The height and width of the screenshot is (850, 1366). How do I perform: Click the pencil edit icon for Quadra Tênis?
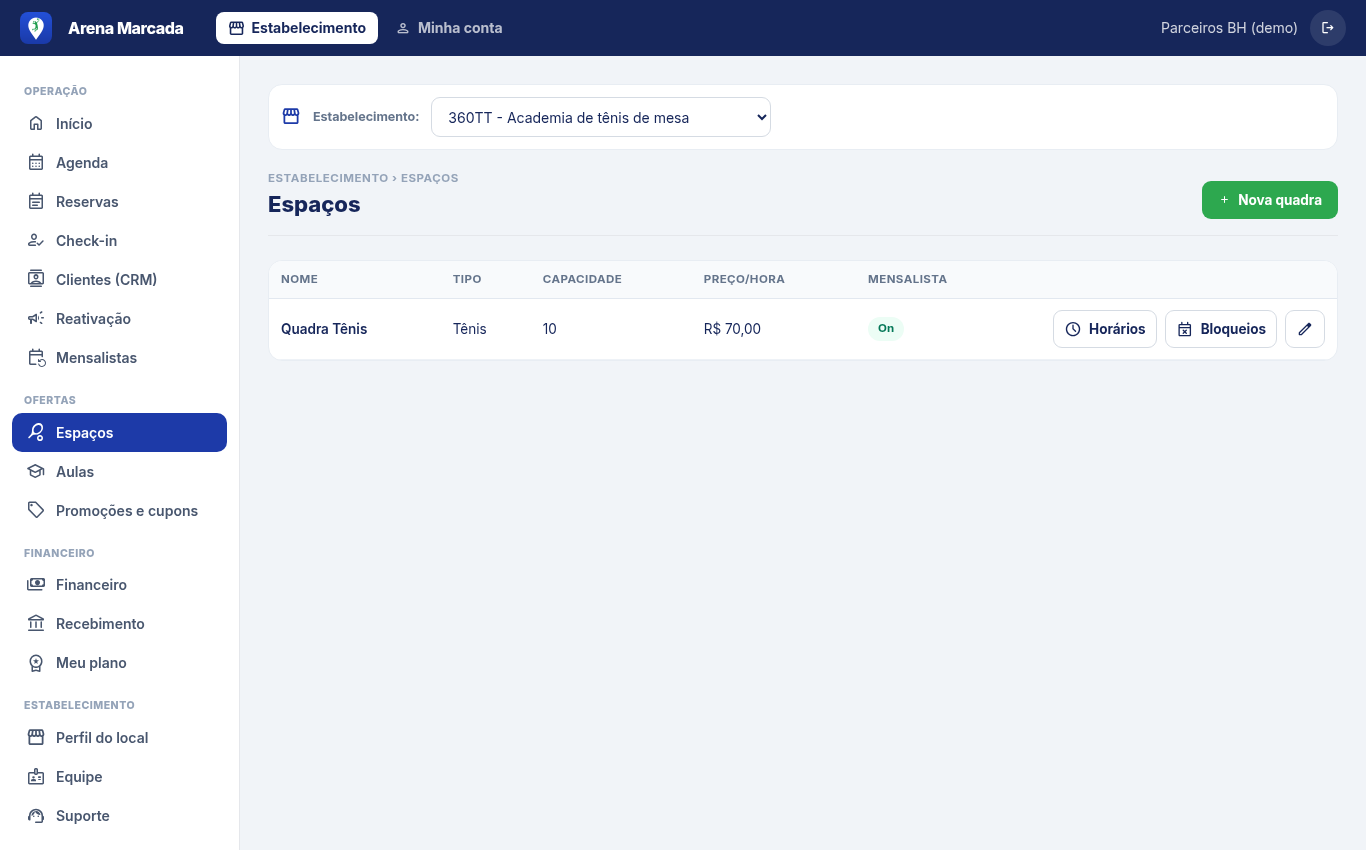(1305, 329)
